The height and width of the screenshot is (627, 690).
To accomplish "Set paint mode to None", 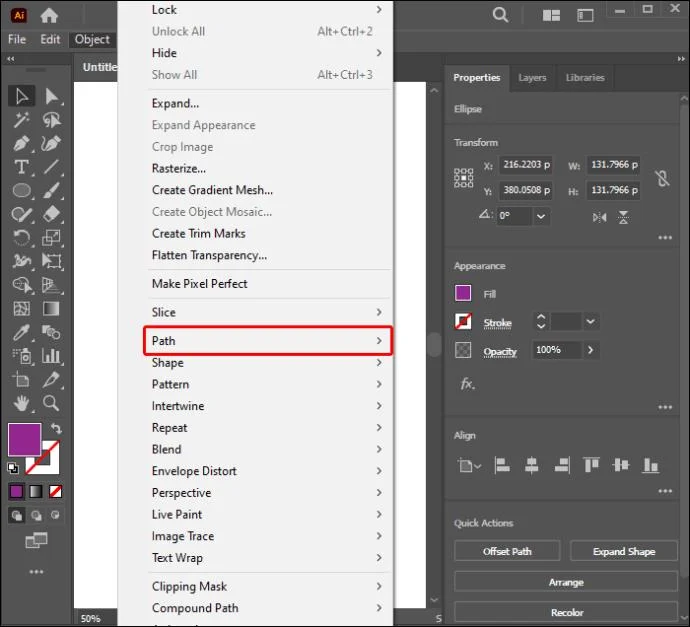I will [55, 491].
